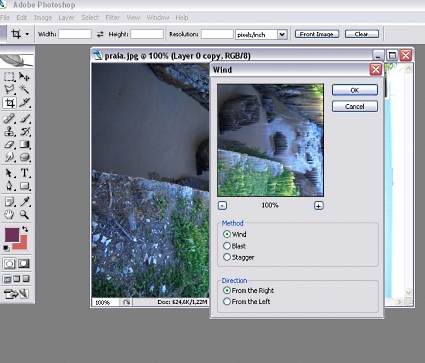Swap width and height values
Image resolution: width=425 pixels, height=363 pixels.
pos(100,34)
